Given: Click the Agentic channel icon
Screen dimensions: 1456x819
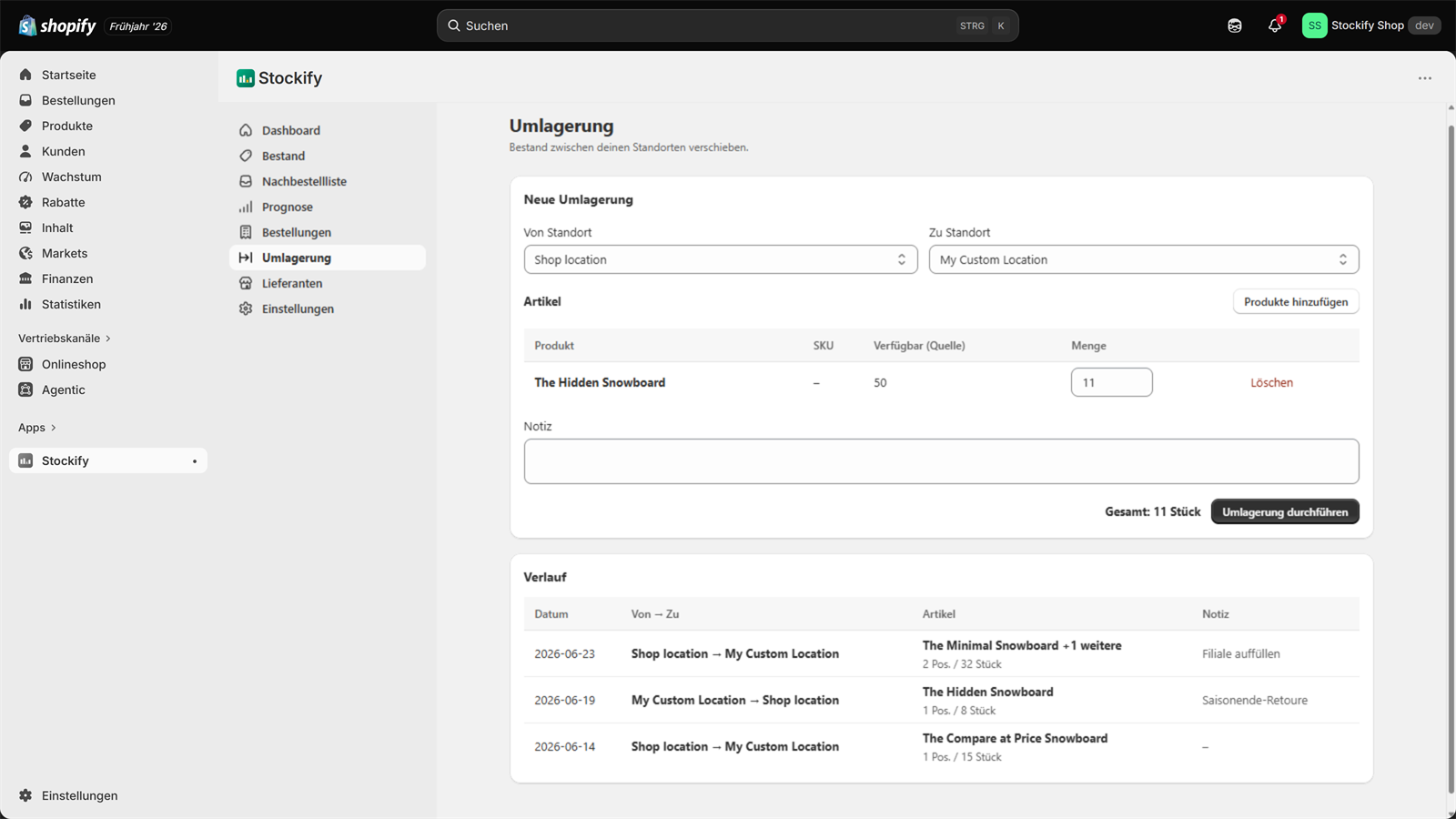Looking at the screenshot, I should tap(25, 389).
